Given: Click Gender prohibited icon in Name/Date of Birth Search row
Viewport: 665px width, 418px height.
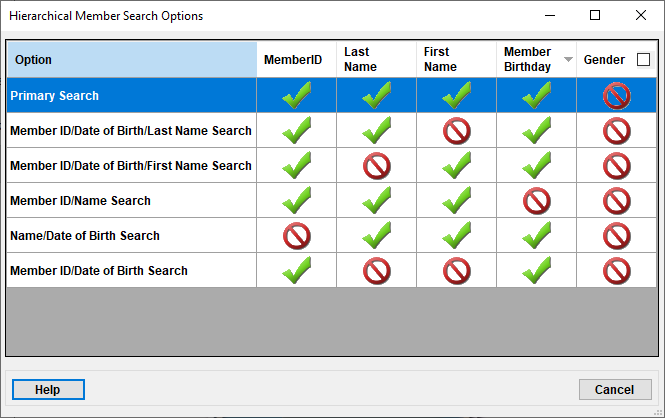Looking at the screenshot, I should (617, 236).
